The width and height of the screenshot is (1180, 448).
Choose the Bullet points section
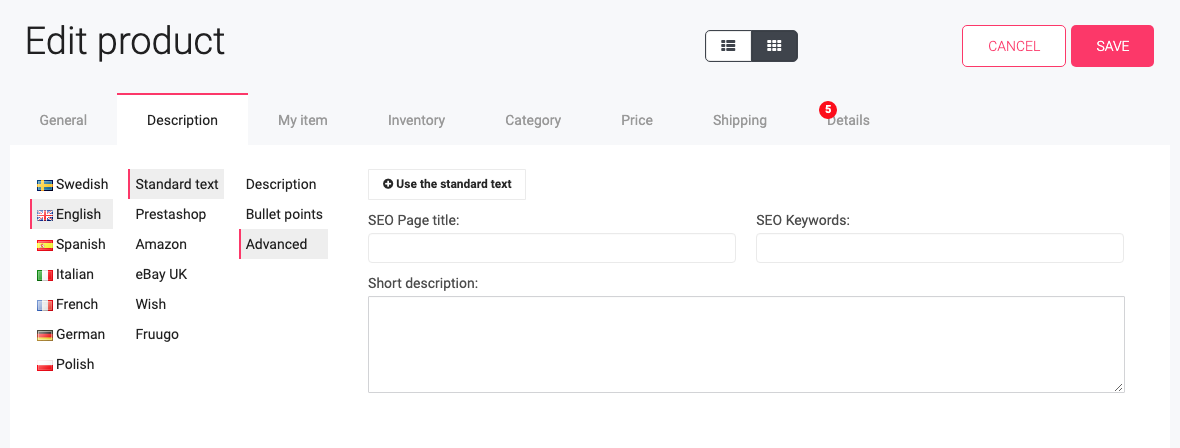pyautogui.click(x=284, y=215)
